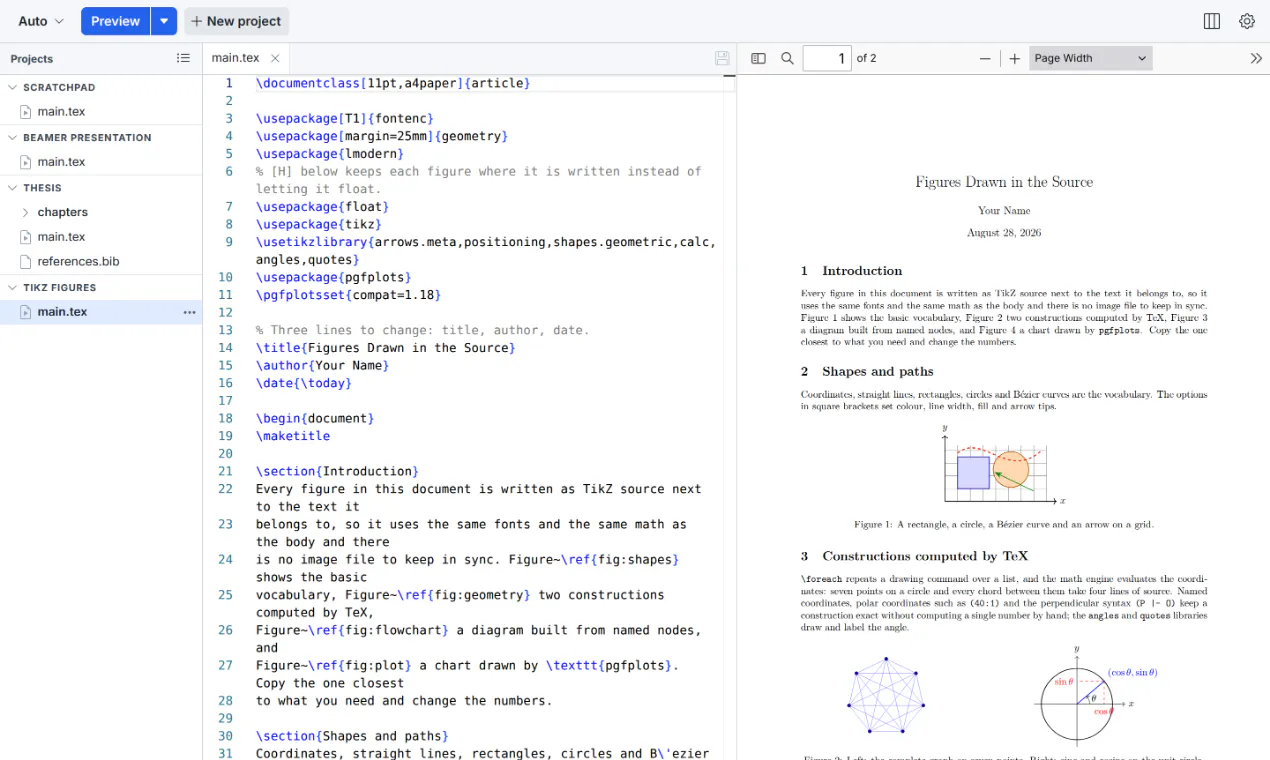Click the \usepackage{tikz} line
Image resolution: width=1270 pixels, height=760 pixels.
(x=319, y=224)
